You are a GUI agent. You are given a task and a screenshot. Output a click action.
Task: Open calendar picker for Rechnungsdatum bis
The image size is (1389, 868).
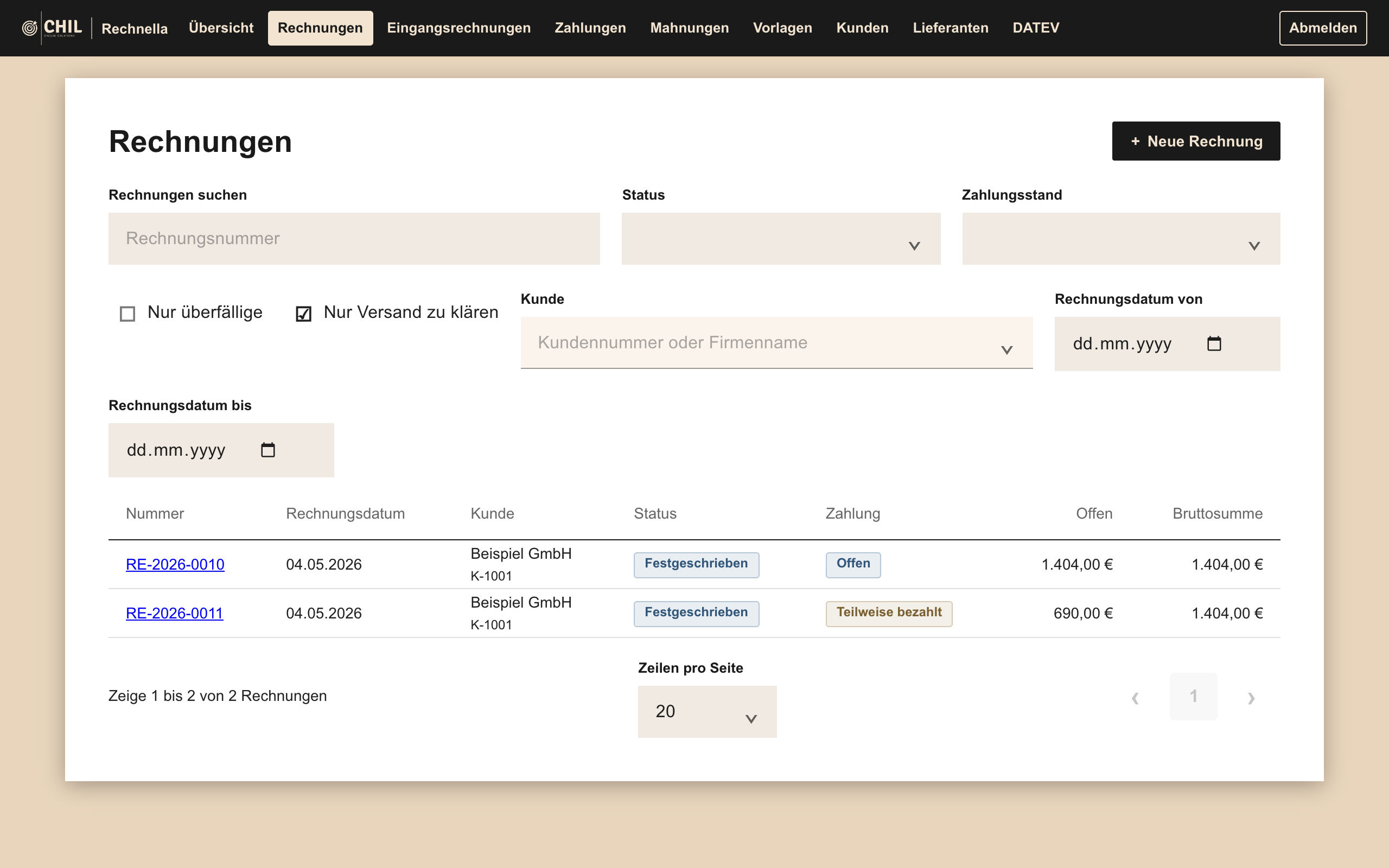coord(268,450)
